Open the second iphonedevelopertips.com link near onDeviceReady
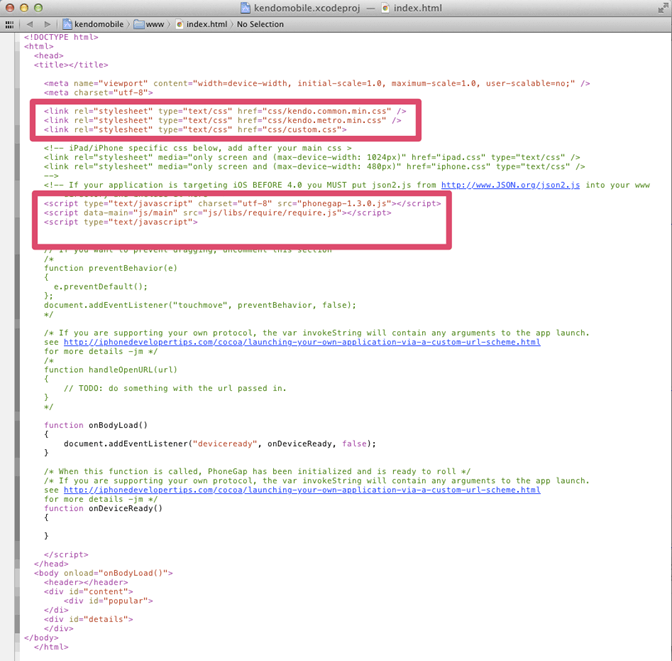 pos(302,490)
